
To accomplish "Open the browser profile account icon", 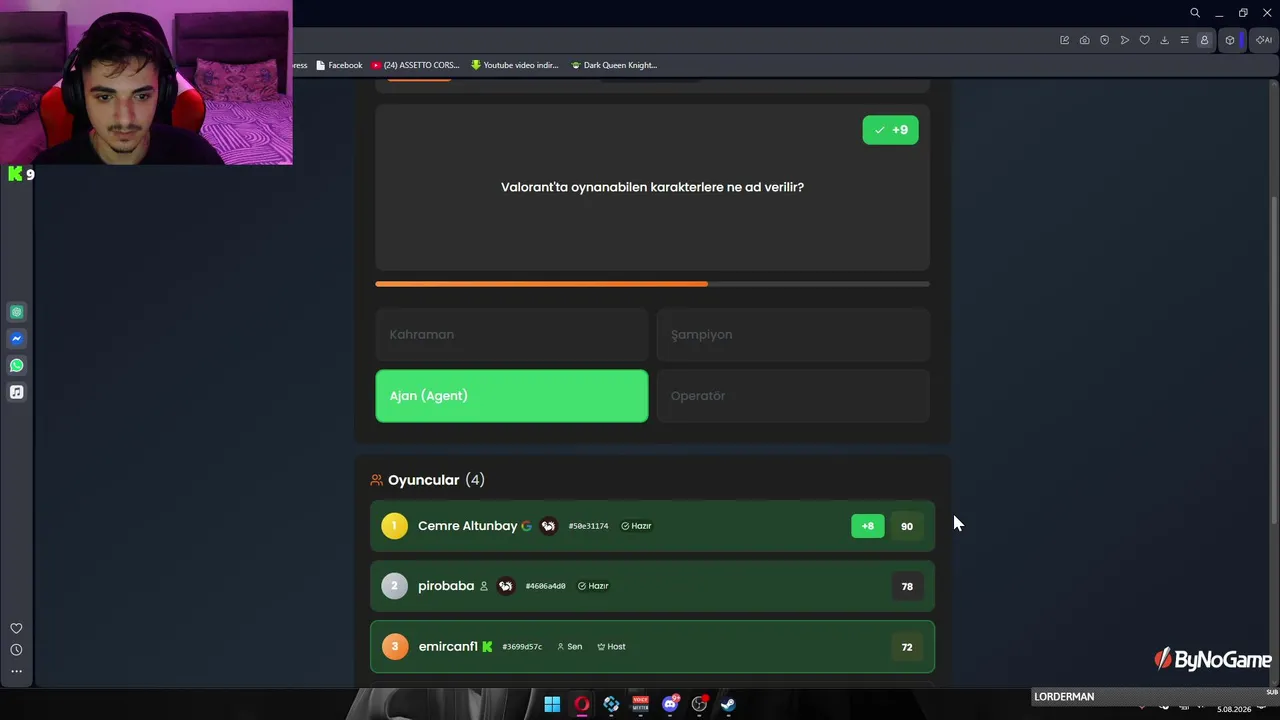I will click(x=1204, y=40).
